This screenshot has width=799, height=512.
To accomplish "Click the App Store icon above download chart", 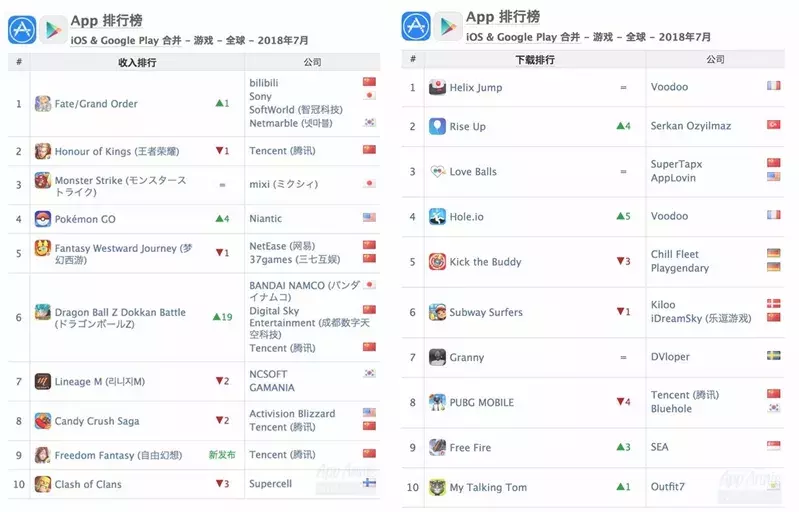I will 416,26.
